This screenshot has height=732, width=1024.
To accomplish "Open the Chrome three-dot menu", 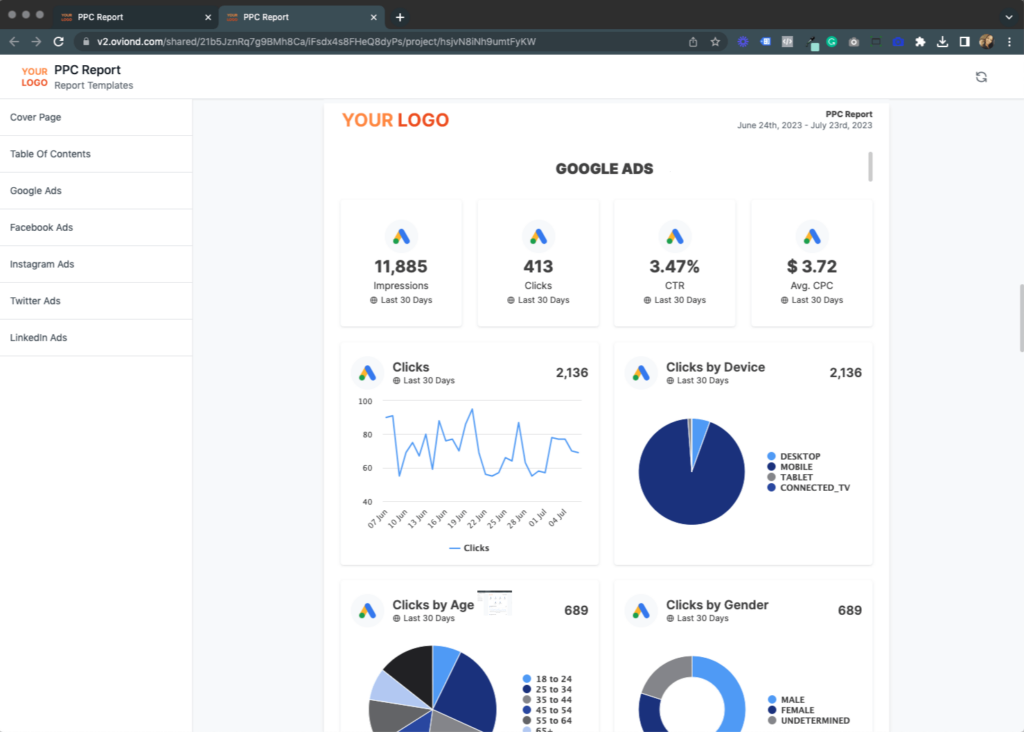I will pyautogui.click(x=1009, y=42).
